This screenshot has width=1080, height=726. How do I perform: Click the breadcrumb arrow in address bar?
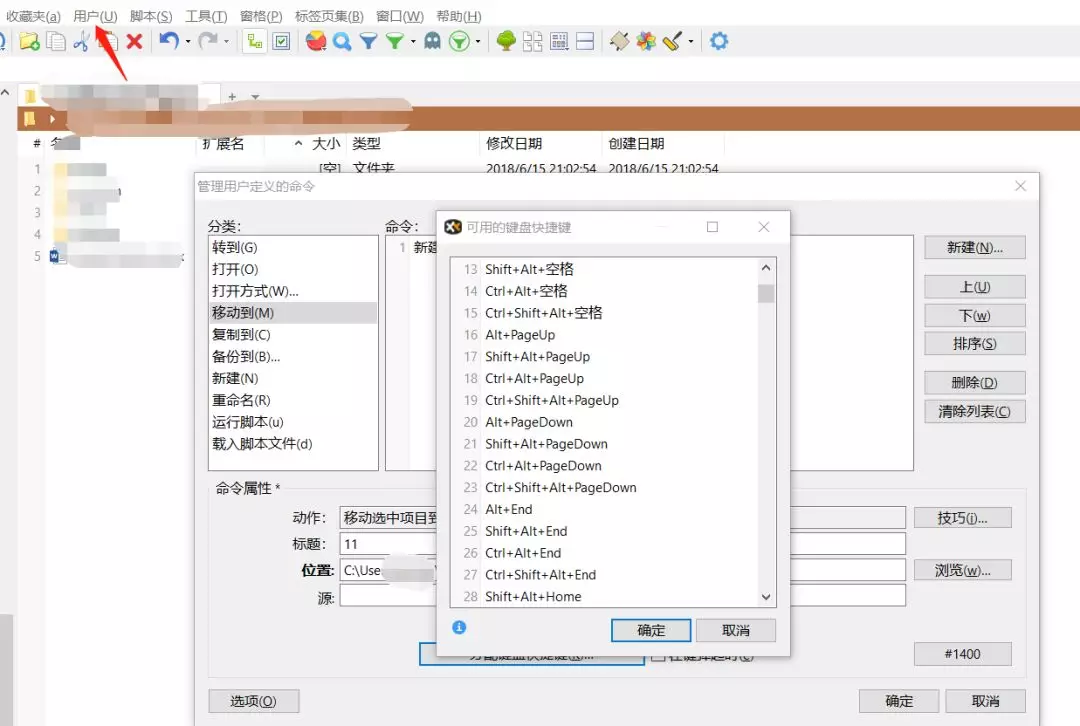tap(52, 118)
